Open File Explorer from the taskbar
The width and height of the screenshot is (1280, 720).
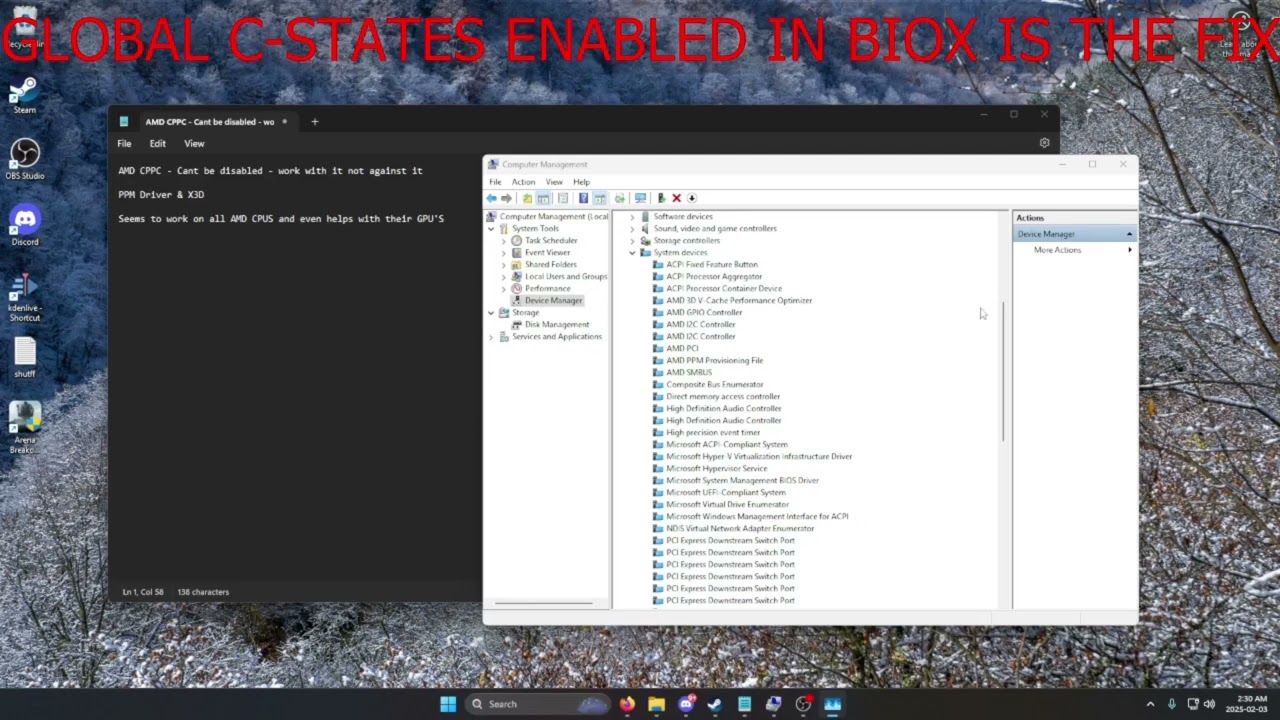(656, 704)
